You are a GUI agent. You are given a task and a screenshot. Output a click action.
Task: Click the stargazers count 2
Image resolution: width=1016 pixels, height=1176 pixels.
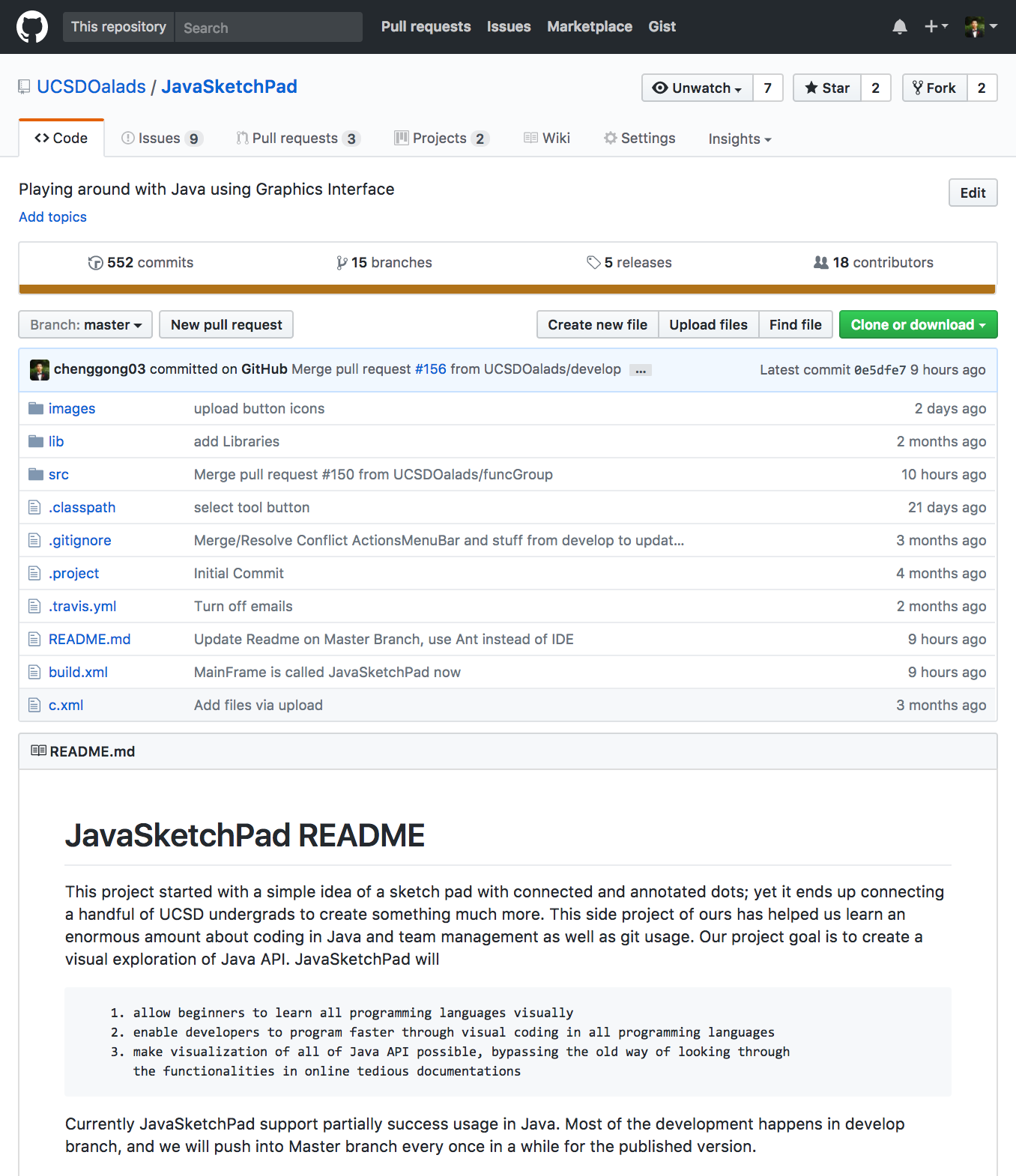click(x=876, y=88)
